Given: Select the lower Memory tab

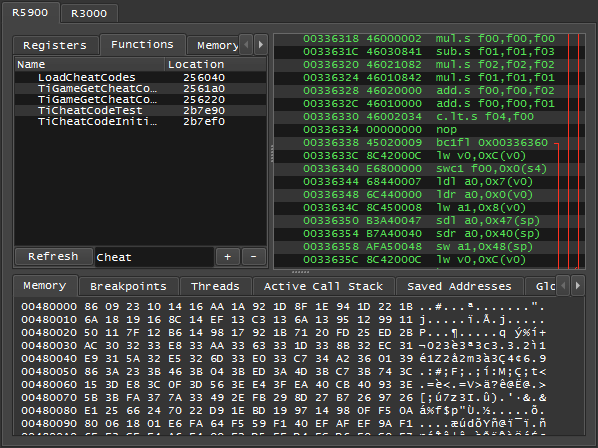Looking at the screenshot, I should (45, 286).
